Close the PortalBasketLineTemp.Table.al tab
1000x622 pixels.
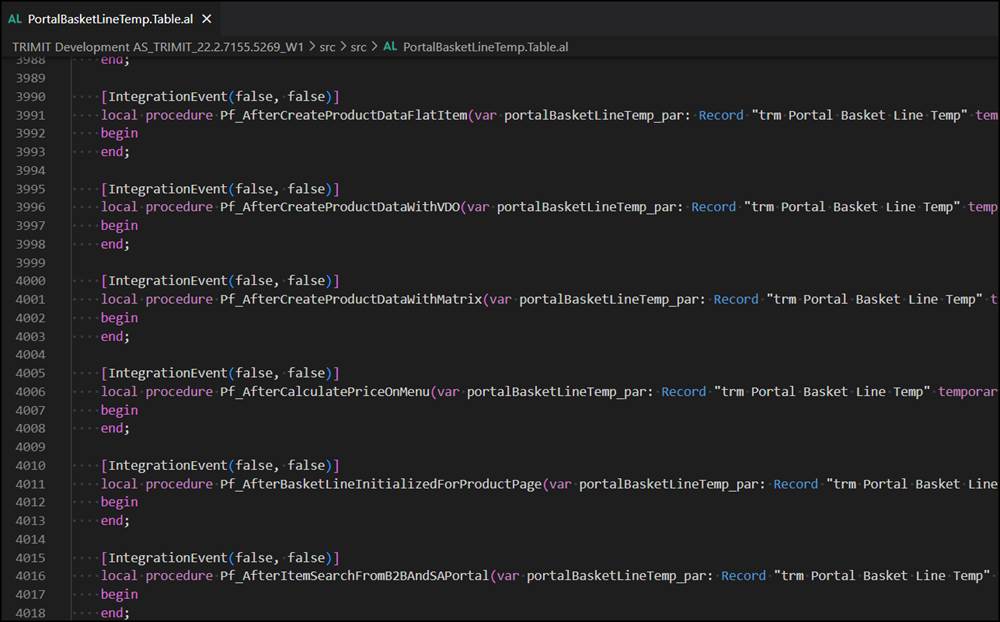pyautogui.click(x=208, y=17)
